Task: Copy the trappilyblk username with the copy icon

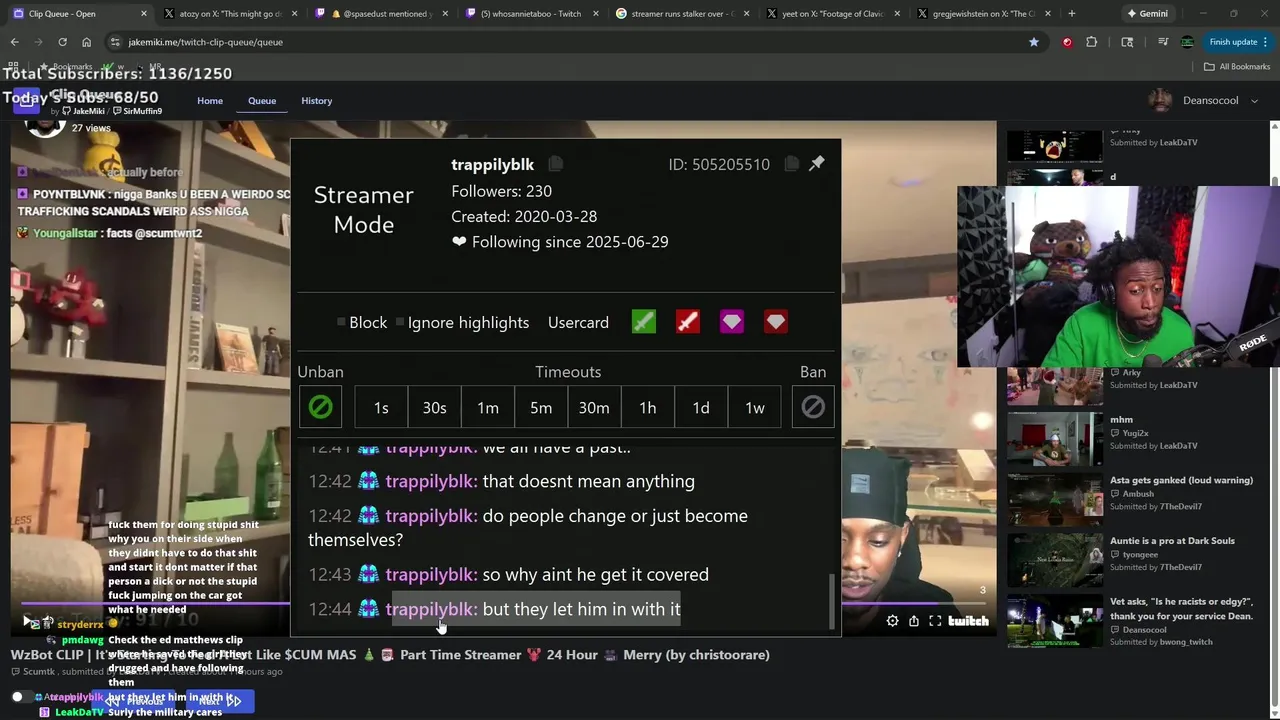Action: click(556, 164)
